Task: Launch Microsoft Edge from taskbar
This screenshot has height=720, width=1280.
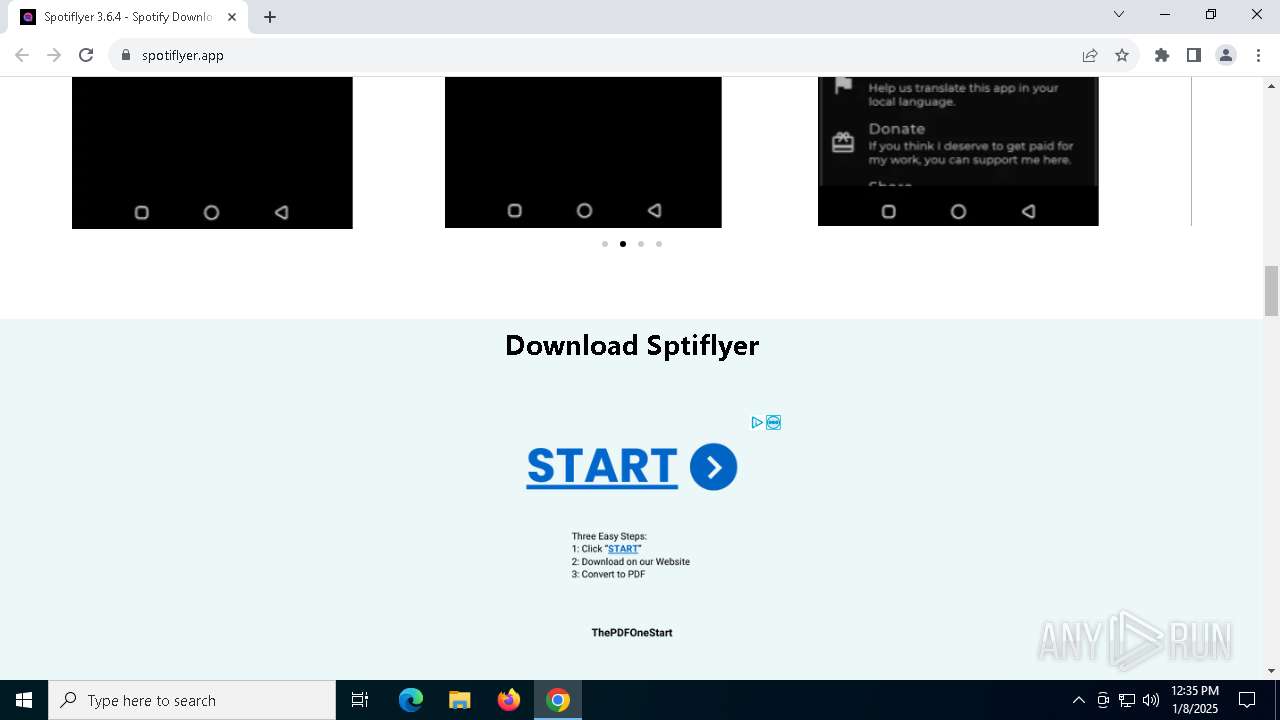Action: (411, 700)
